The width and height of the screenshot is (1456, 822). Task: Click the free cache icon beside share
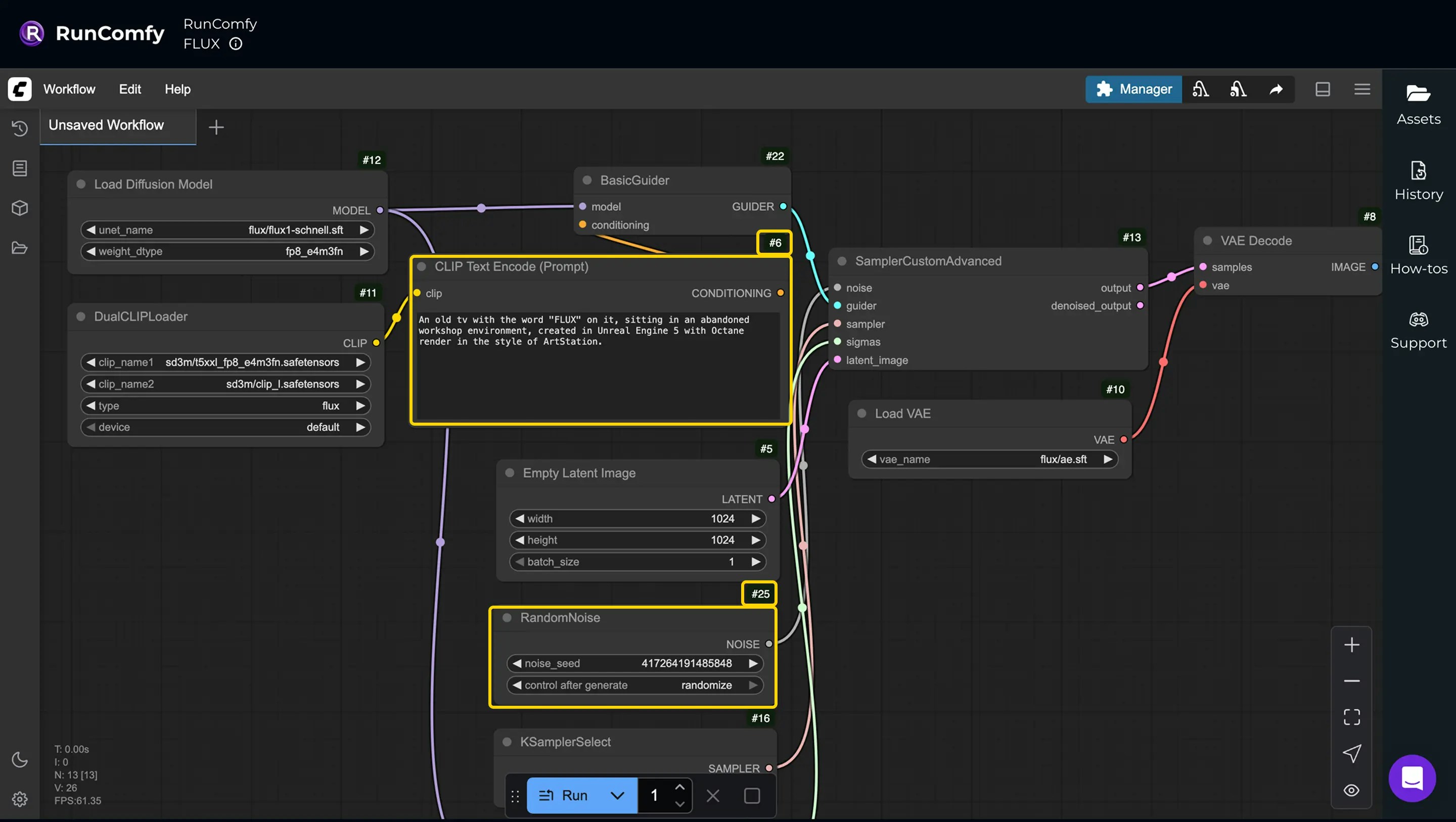coord(1239,89)
